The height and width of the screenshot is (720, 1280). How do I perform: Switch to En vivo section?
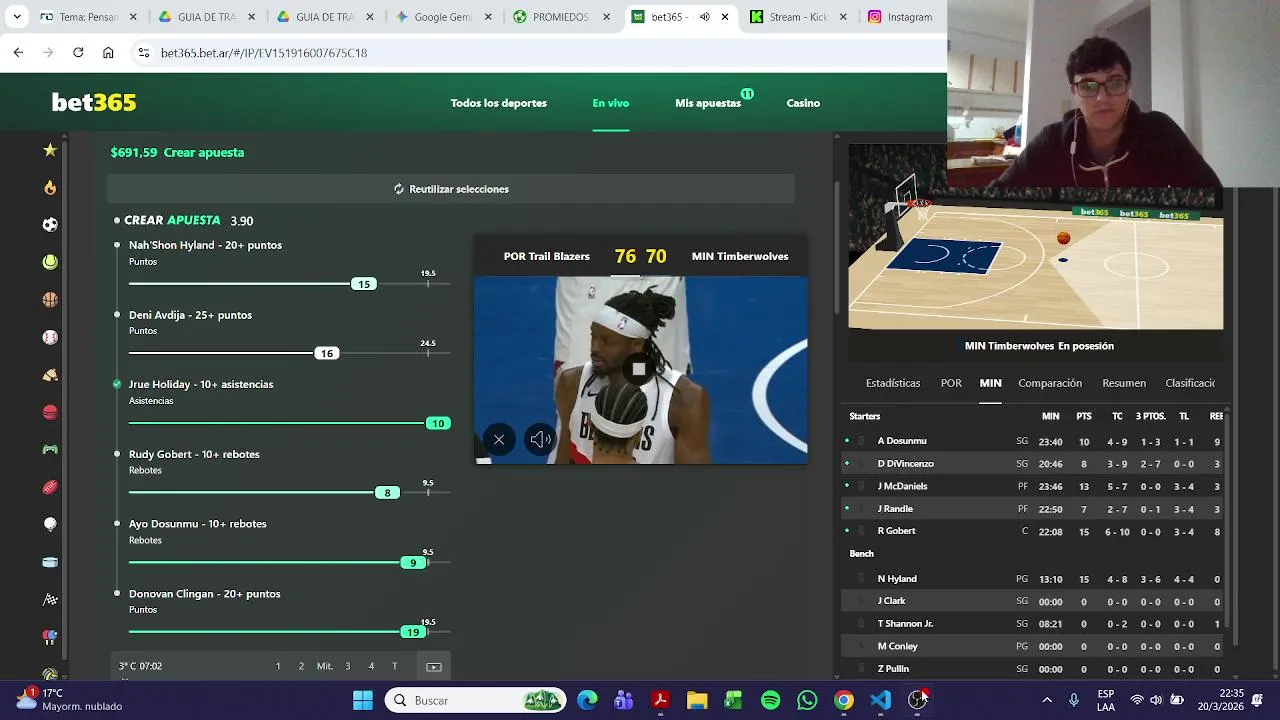(610, 103)
